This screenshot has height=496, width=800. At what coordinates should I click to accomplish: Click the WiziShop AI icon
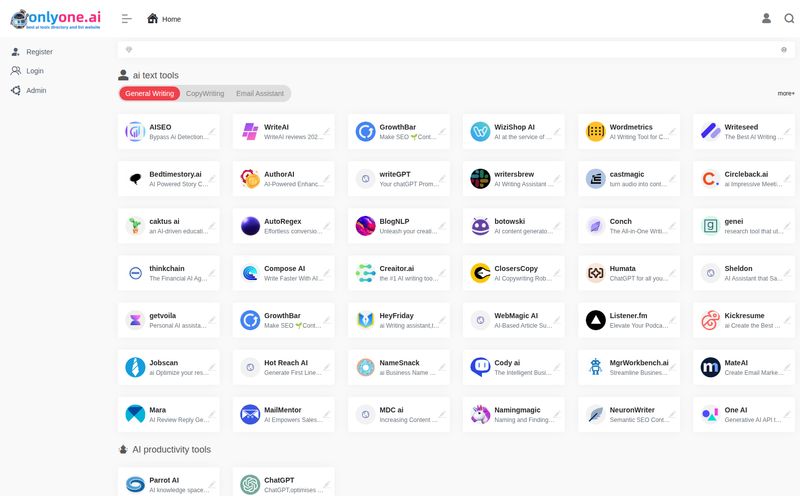point(480,132)
